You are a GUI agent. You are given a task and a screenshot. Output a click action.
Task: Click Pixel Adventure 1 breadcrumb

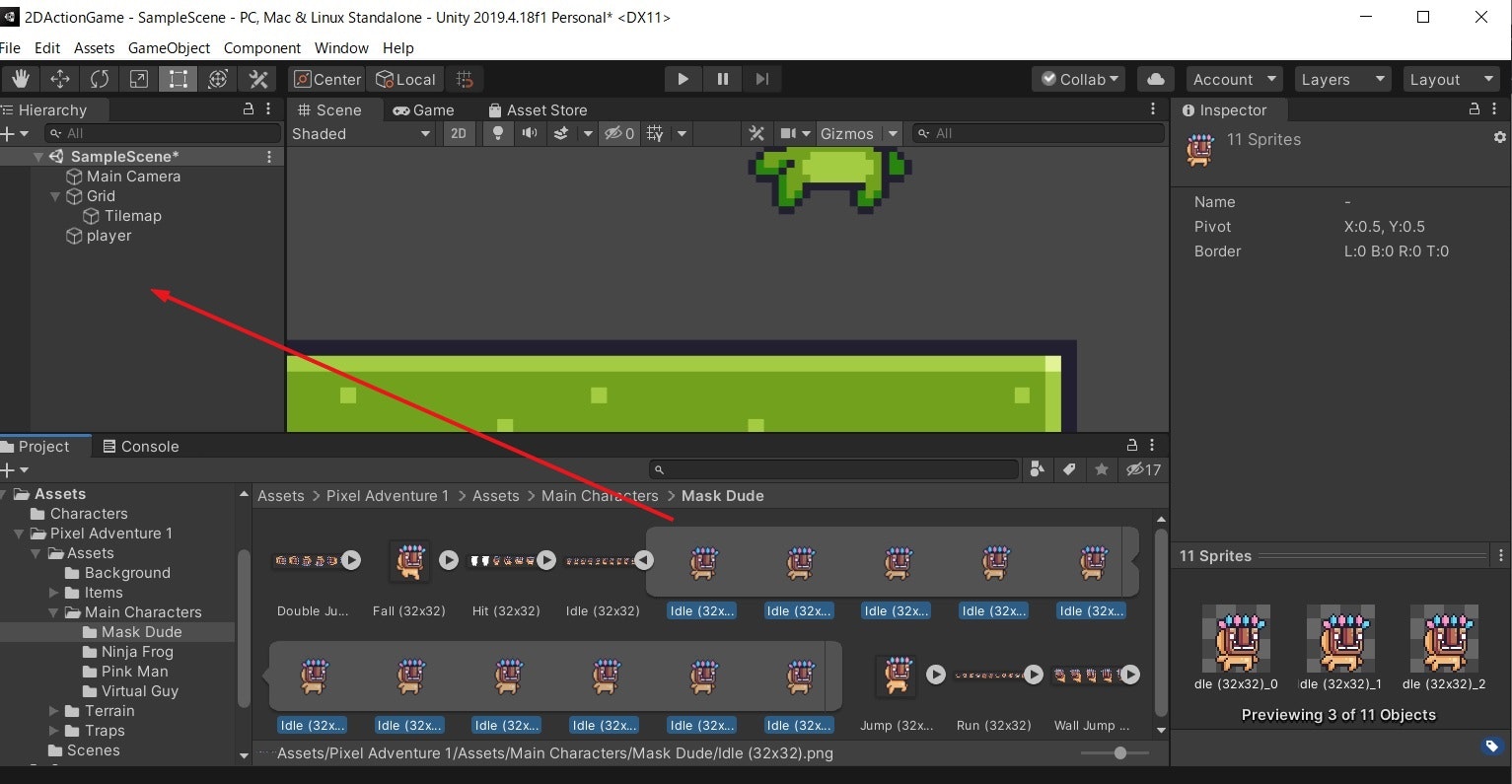(x=387, y=496)
